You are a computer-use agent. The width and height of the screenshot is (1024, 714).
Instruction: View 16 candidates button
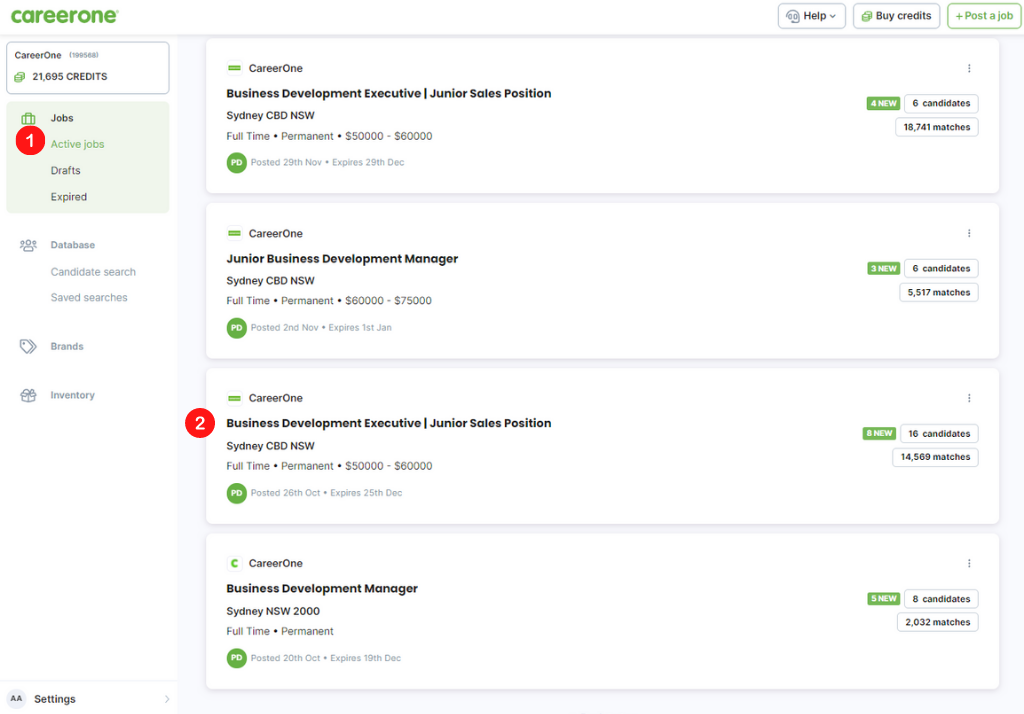(x=939, y=434)
